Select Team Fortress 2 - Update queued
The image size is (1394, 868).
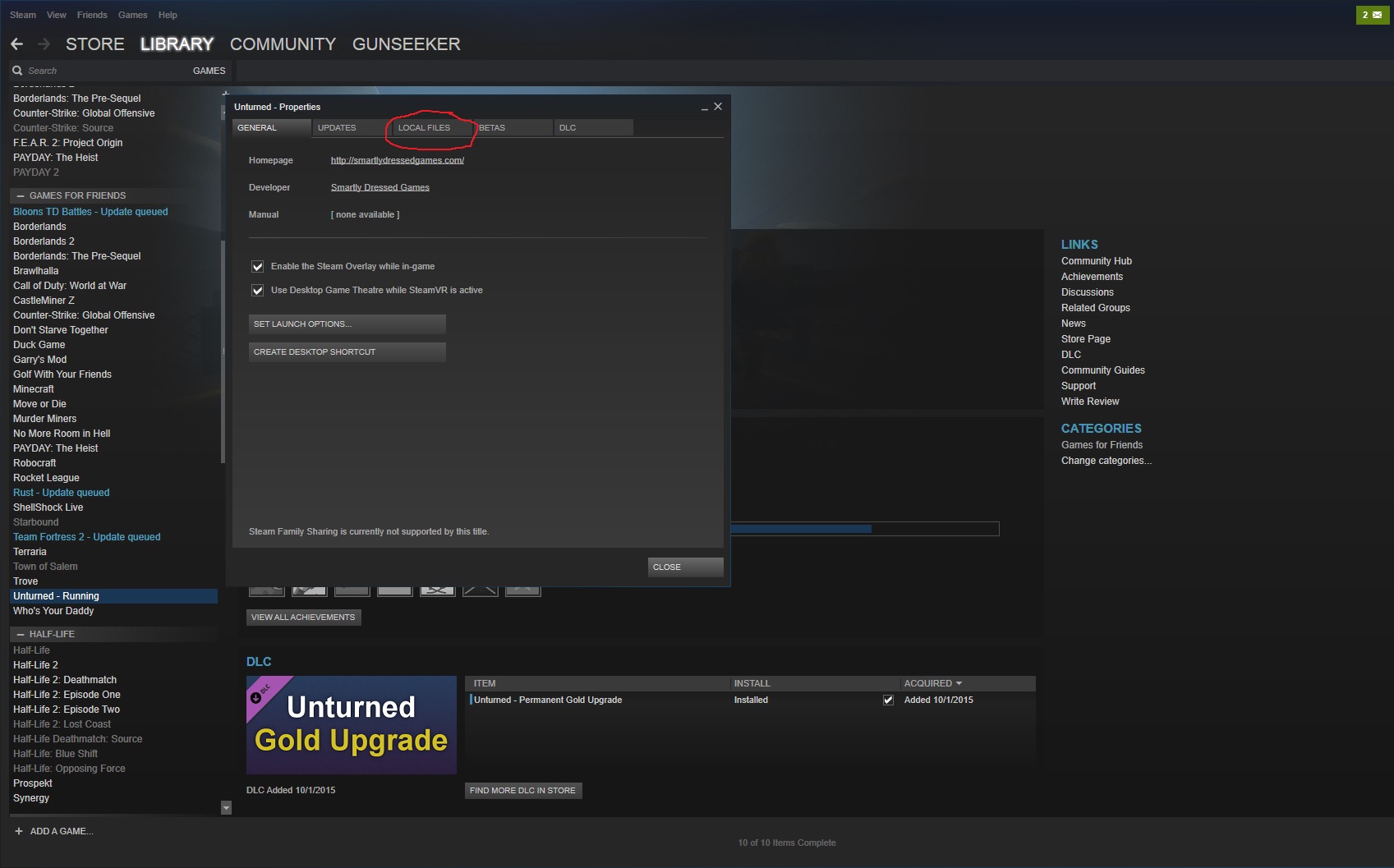click(x=86, y=537)
